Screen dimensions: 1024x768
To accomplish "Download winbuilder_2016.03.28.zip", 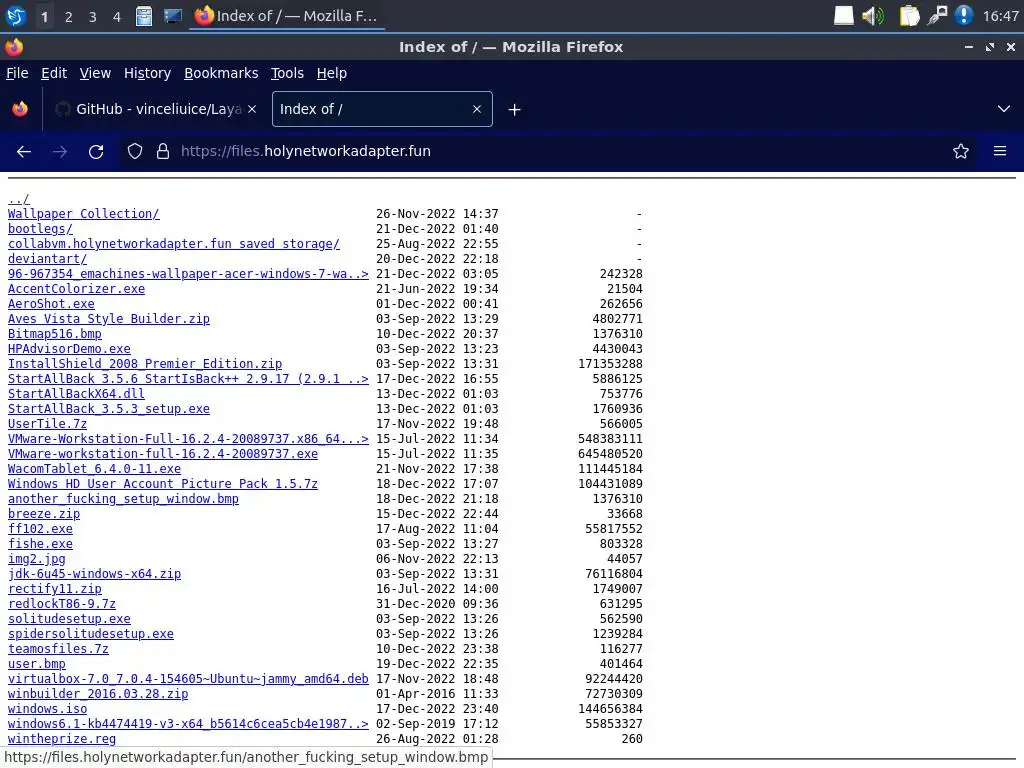I will 98,694.
